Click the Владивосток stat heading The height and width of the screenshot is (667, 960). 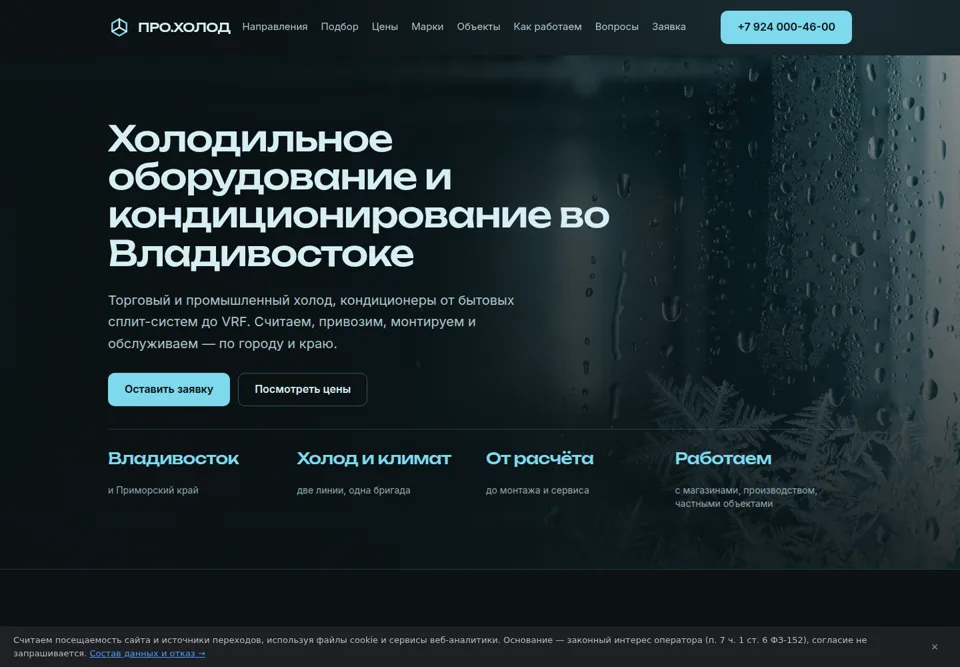coord(173,459)
